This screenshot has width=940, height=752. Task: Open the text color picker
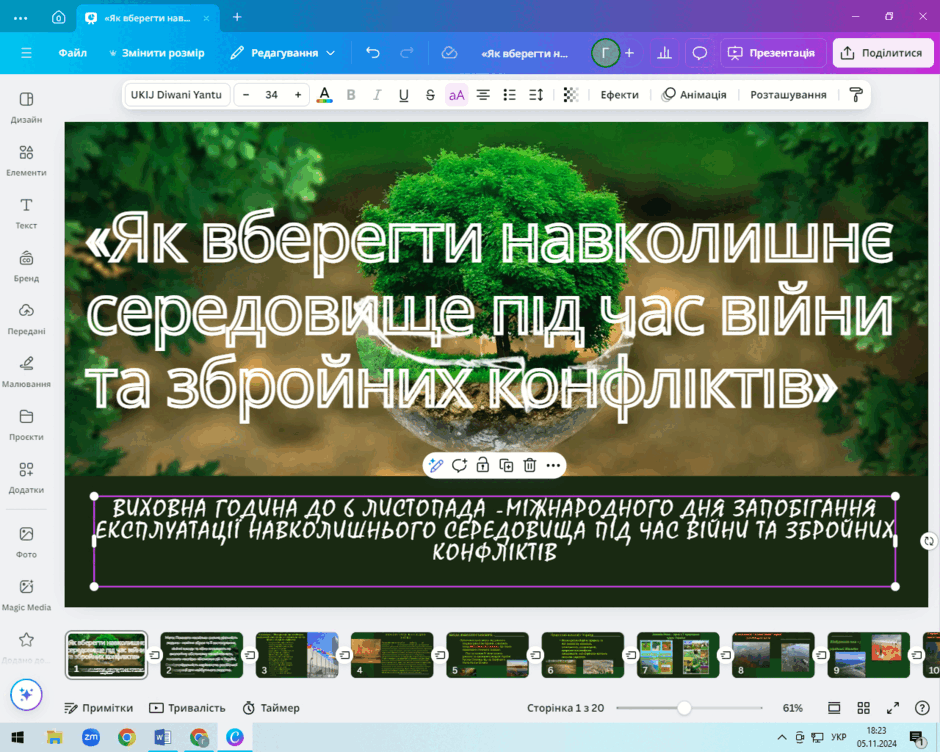324,95
